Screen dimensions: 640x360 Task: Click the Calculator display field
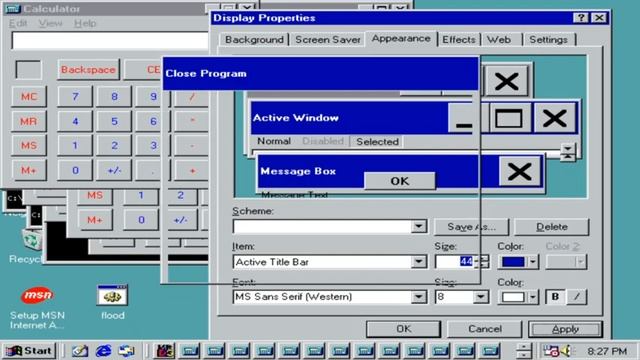coord(110,41)
